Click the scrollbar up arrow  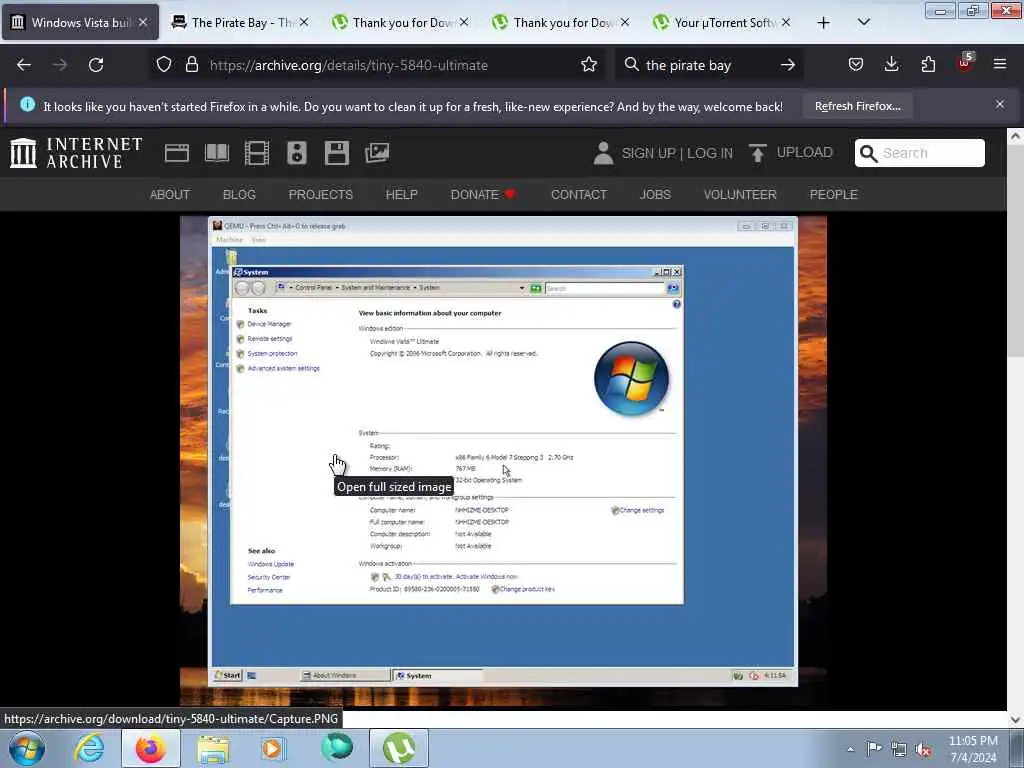coord(1016,136)
